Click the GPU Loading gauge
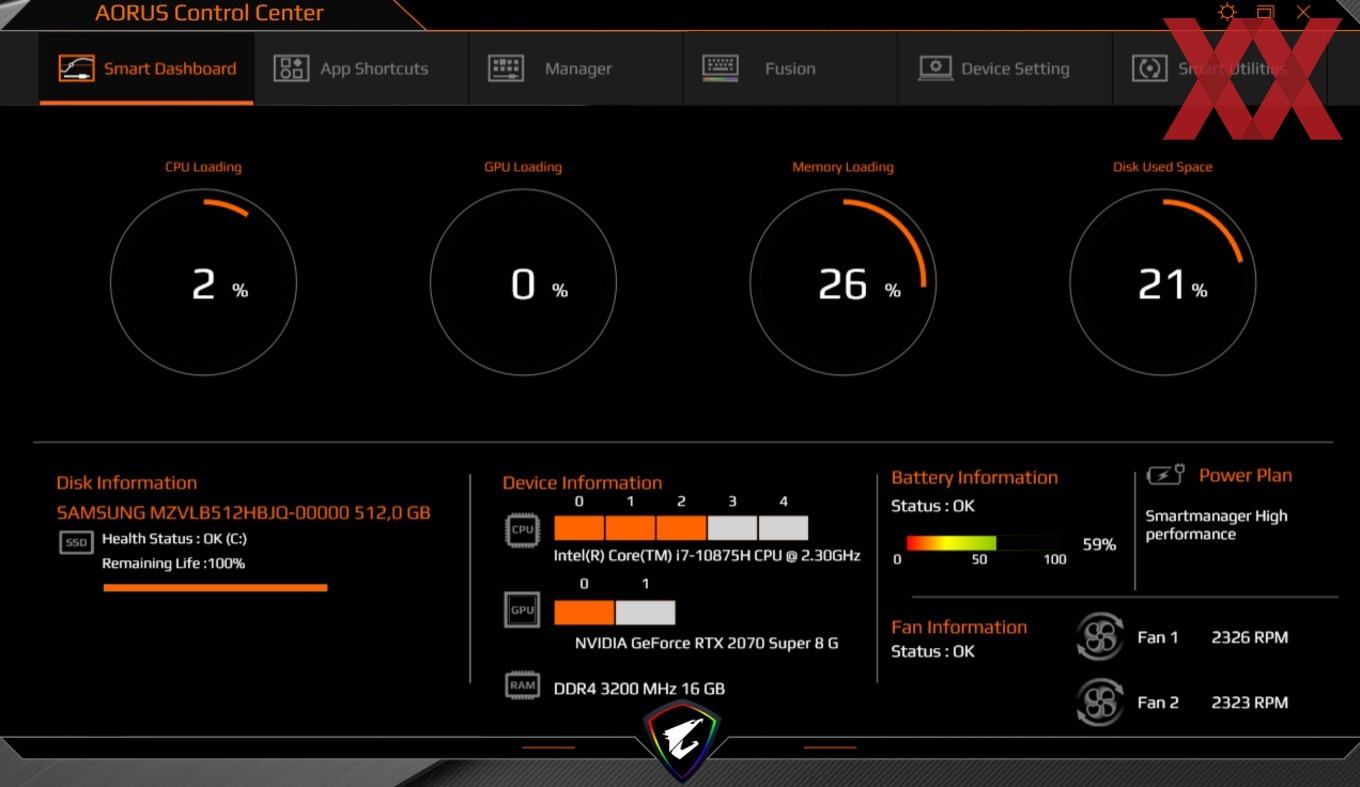Screen dimensions: 1360x787 coord(523,283)
